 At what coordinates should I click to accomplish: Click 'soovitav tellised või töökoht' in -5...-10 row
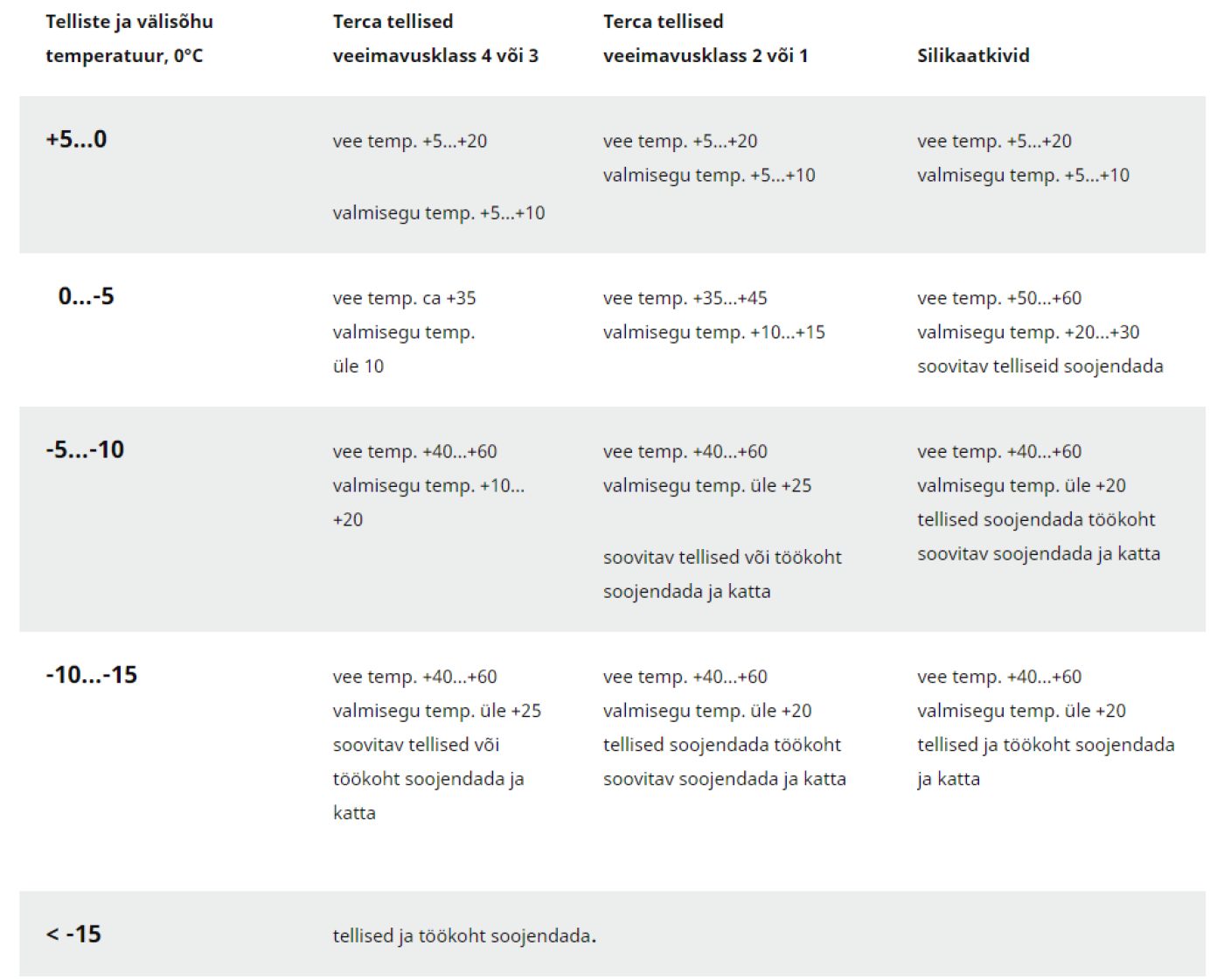click(722, 557)
